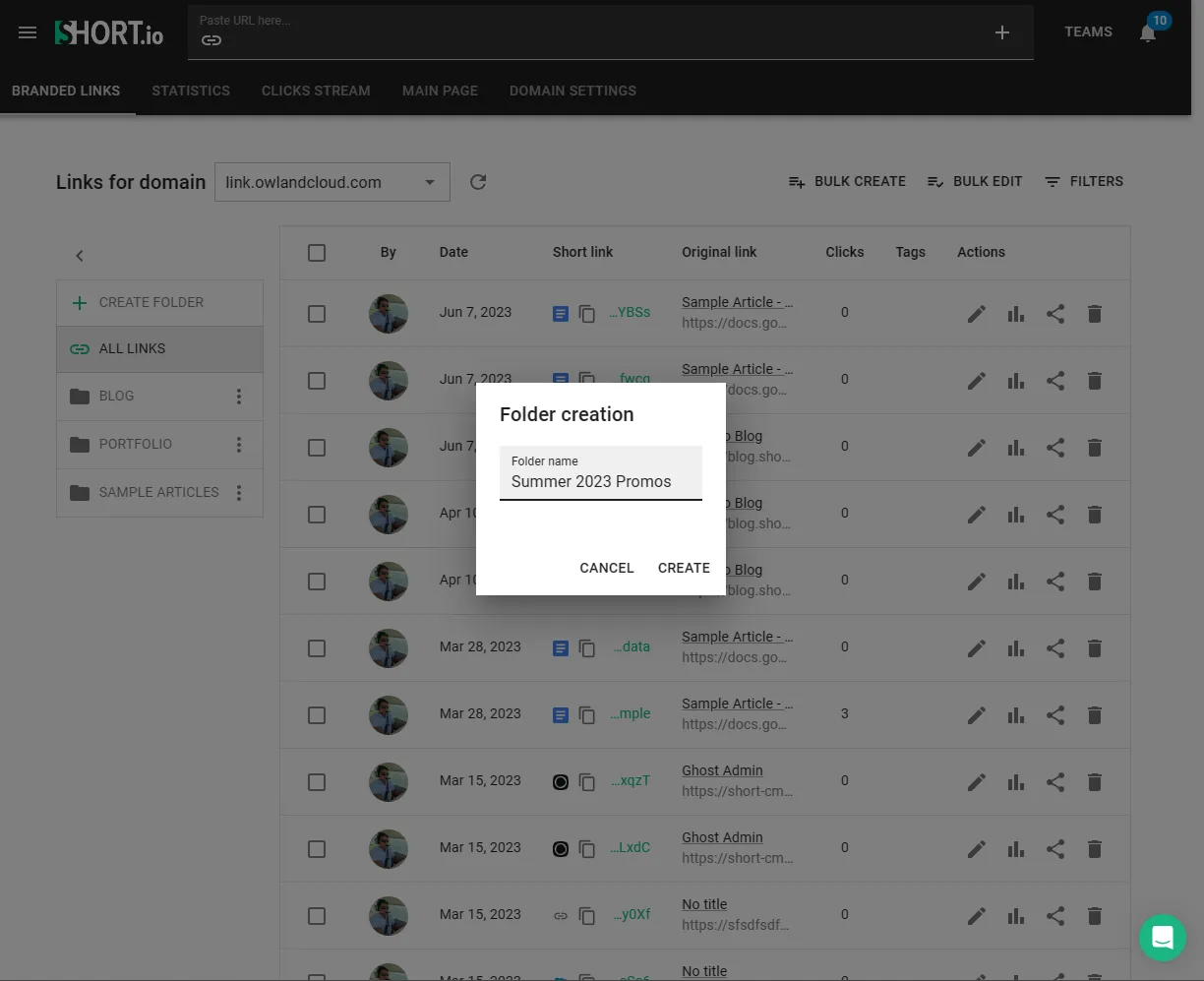The width and height of the screenshot is (1204, 981).
Task: Switch to the Statistics tab
Action: [191, 91]
